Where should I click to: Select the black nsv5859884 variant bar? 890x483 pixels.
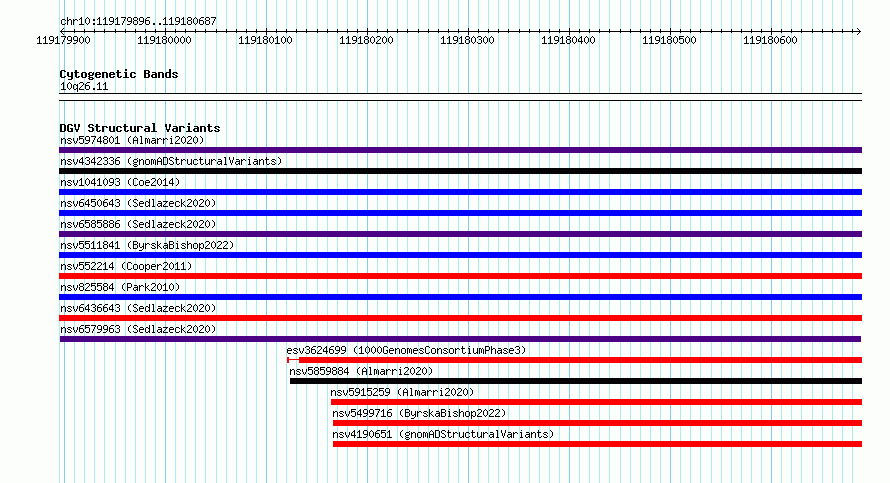point(576,381)
